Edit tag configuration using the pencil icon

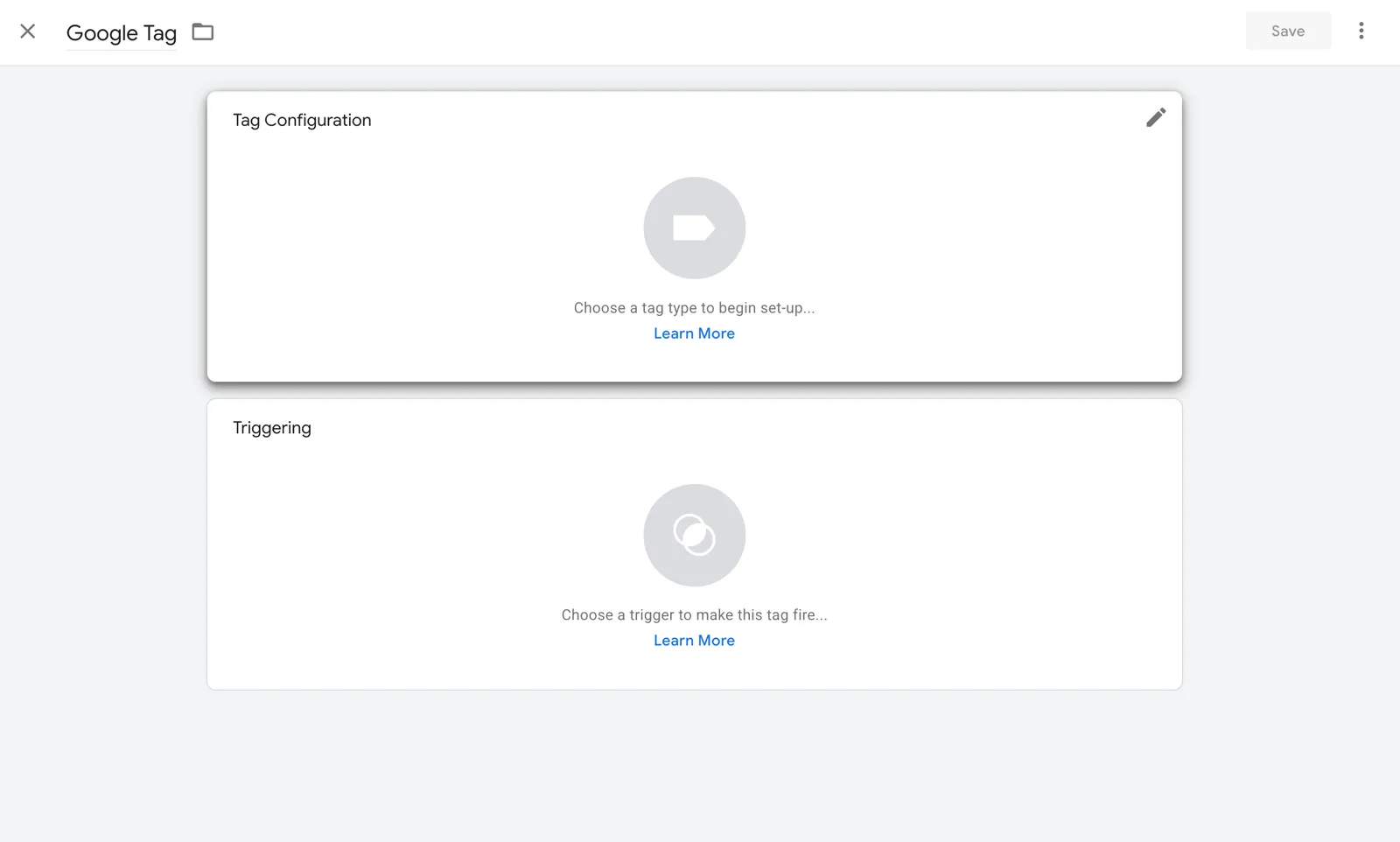[x=1156, y=117]
